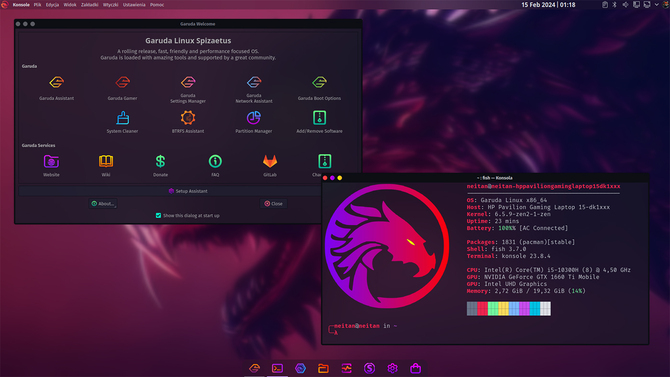Image resolution: width=670 pixels, height=377 pixels.
Task: Open Garuda Boot Options
Action: click(319, 88)
